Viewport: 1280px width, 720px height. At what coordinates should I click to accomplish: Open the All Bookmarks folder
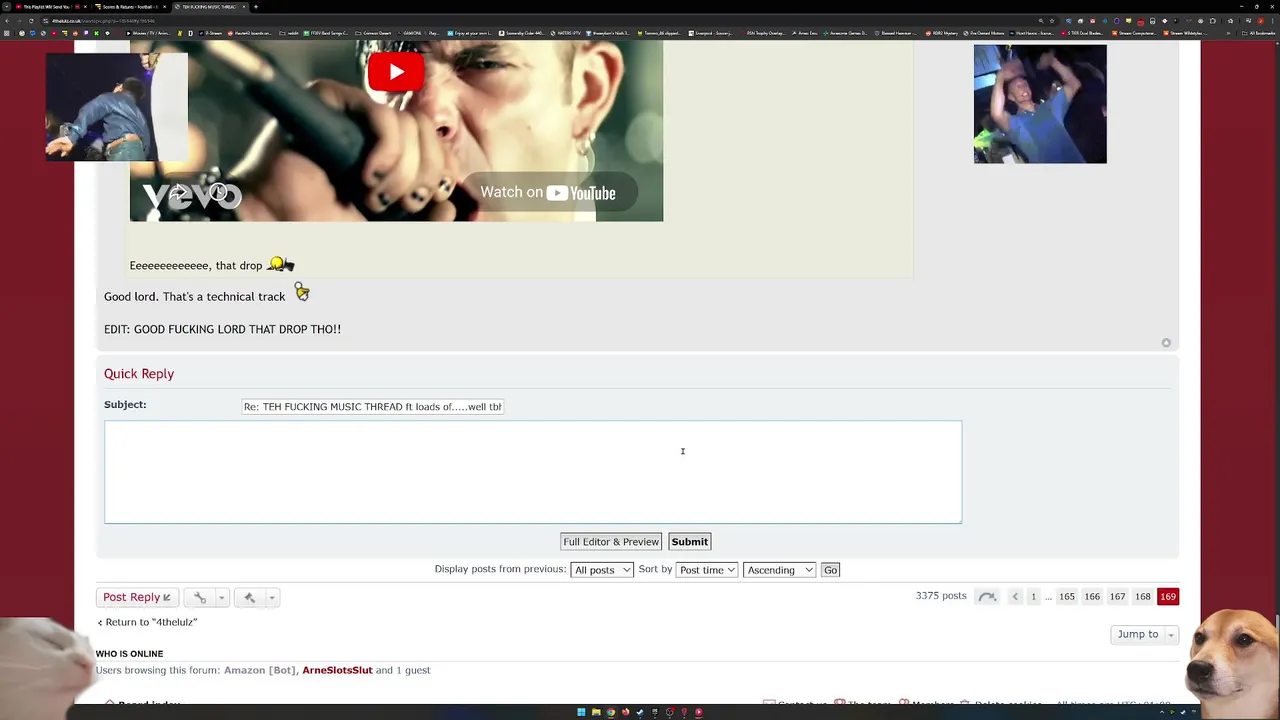pyautogui.click(x=1257, y=33)
